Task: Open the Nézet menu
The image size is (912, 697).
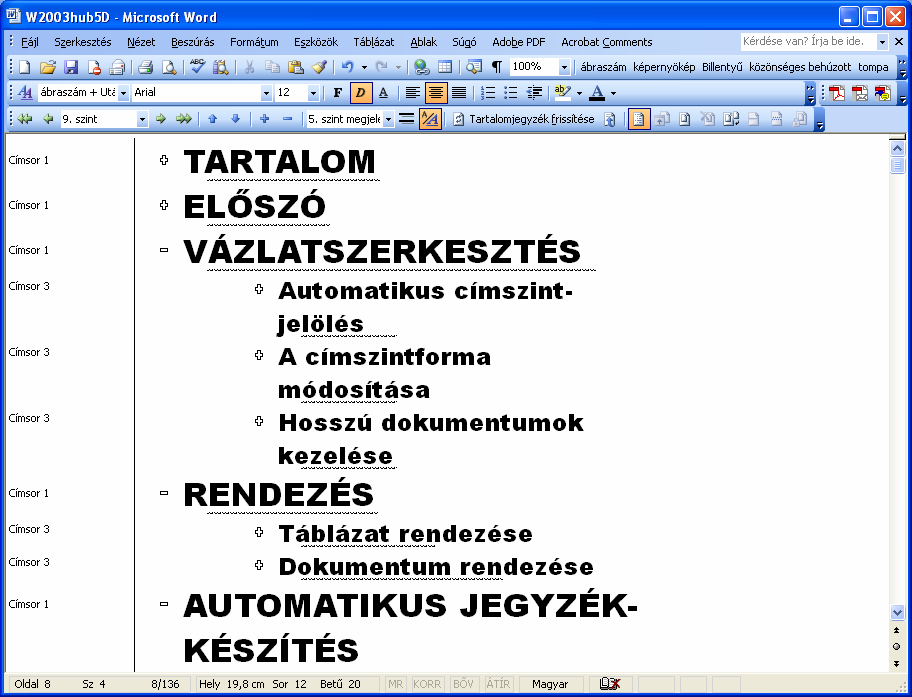Action: point(141,42)
